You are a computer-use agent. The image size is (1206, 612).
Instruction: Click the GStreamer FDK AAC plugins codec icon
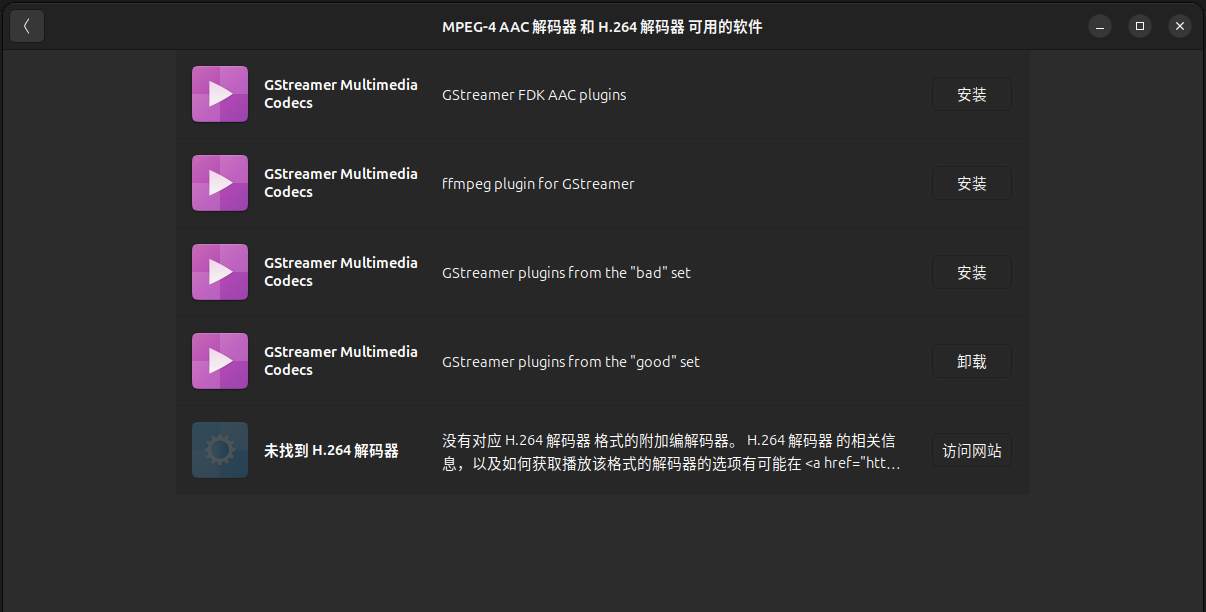point(220,94)
